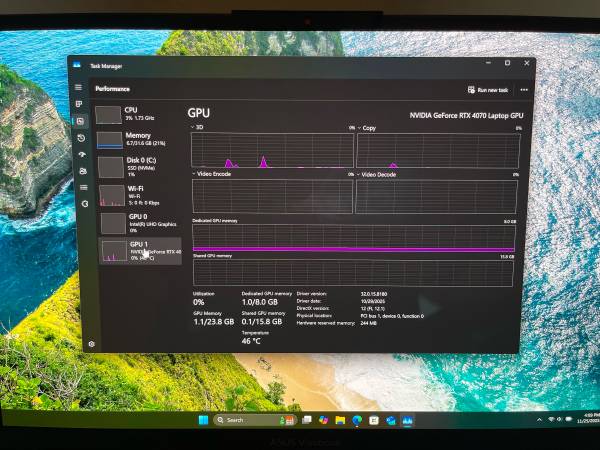This screenshot has height=450, width=600.
Task: Open the Services page icon
Action: tap(84, 203)
